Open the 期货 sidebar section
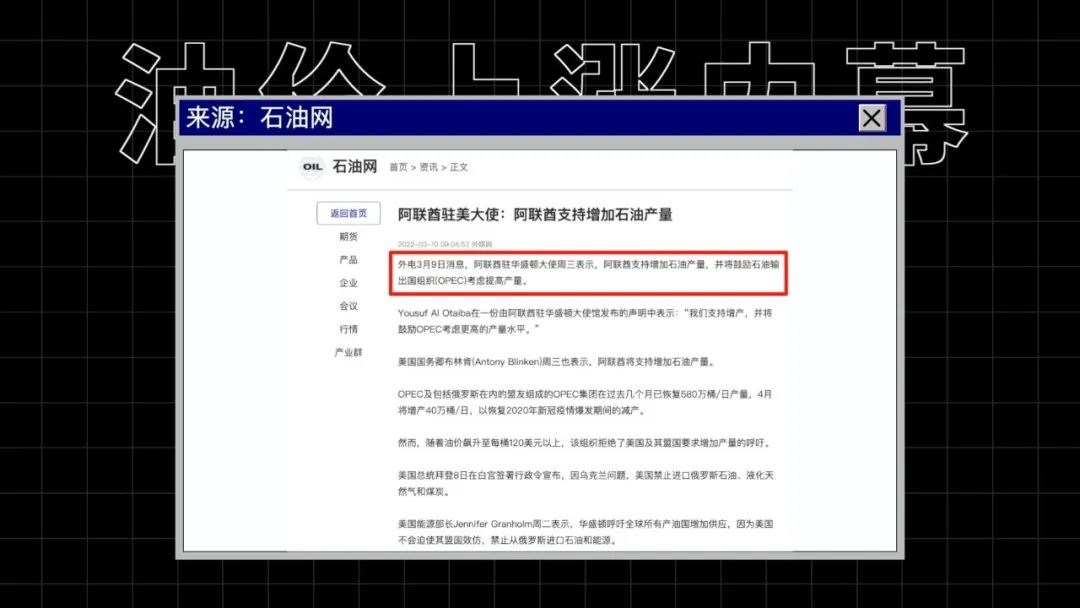The image size is (1080, 608). (x=349, y=236)
